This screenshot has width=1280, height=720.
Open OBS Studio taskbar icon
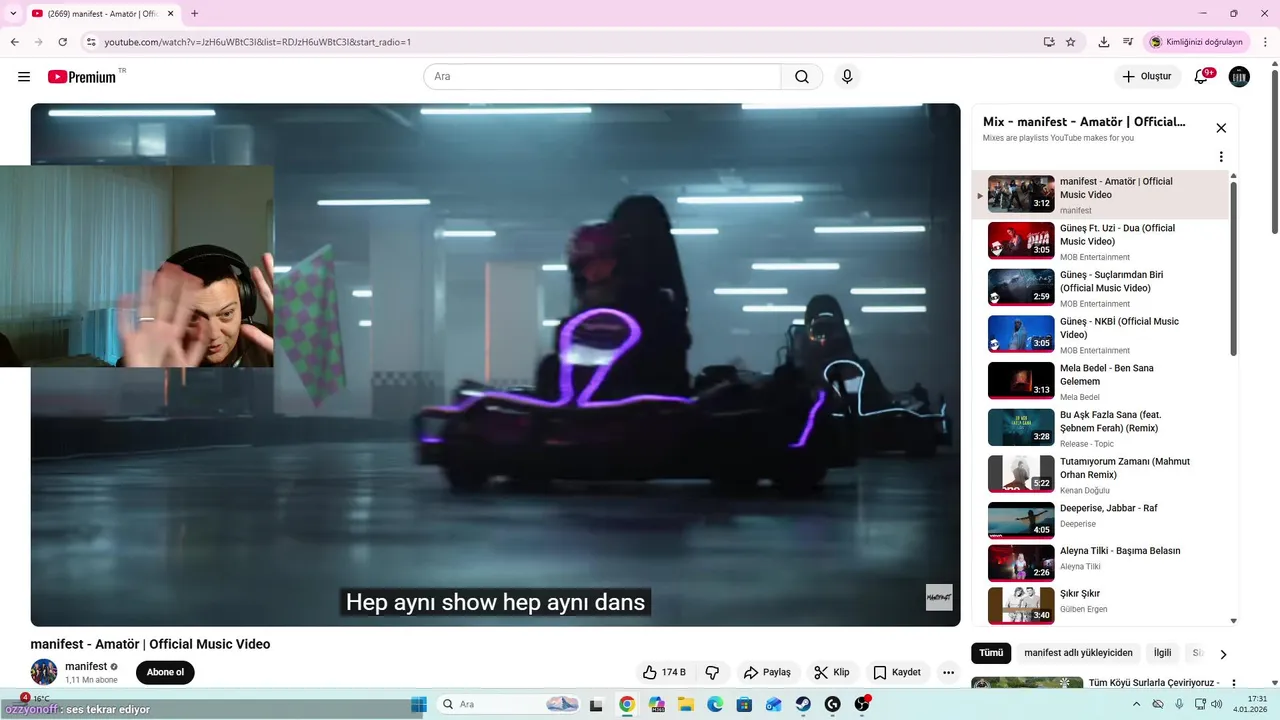[862, 704]
